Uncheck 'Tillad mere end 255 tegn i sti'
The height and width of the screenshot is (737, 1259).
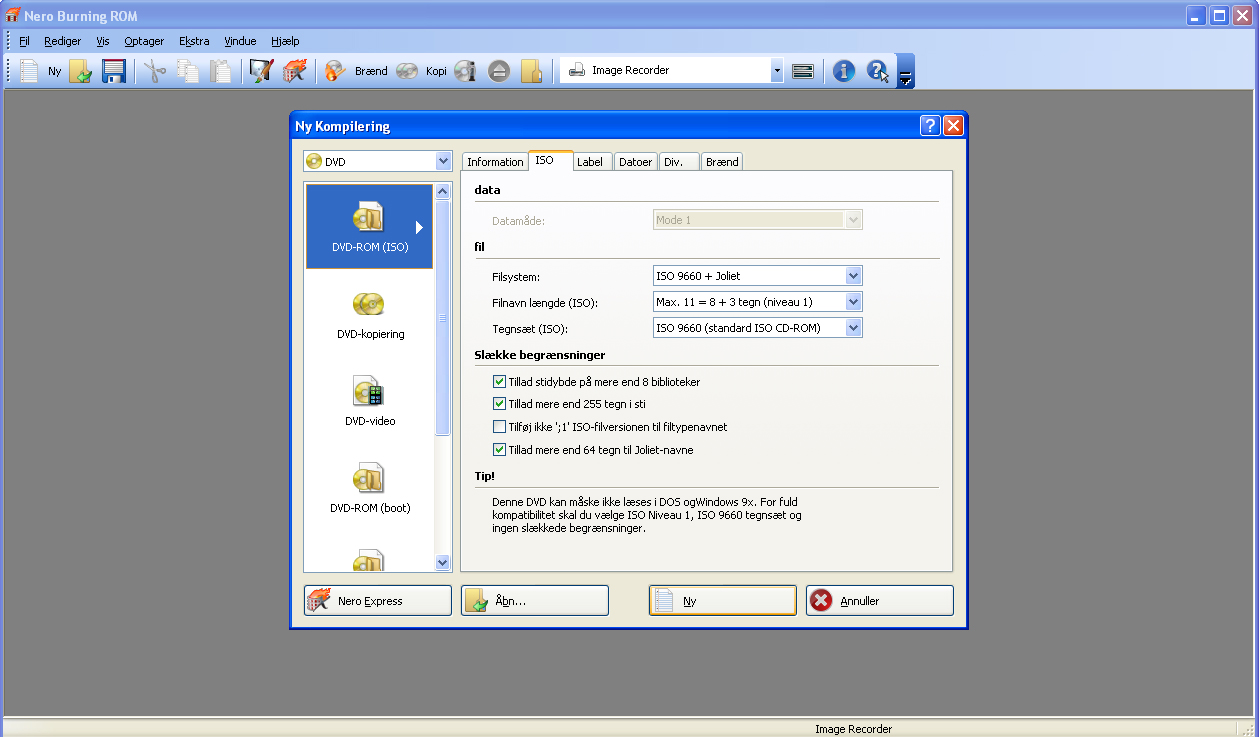pos(500,404)
